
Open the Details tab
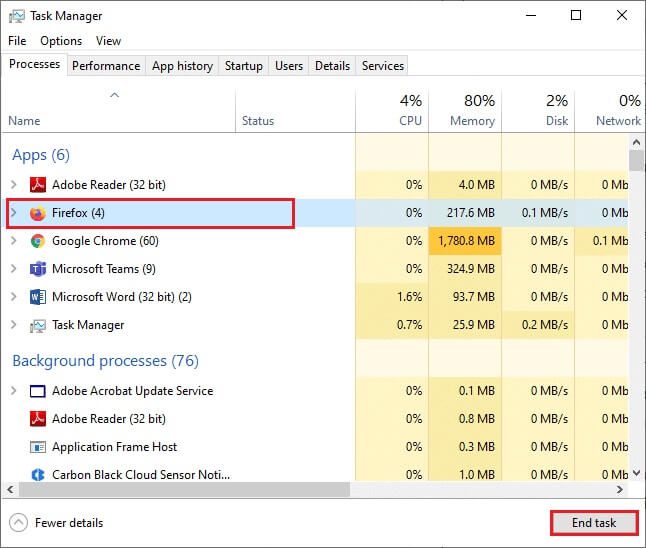click(332, 66)
